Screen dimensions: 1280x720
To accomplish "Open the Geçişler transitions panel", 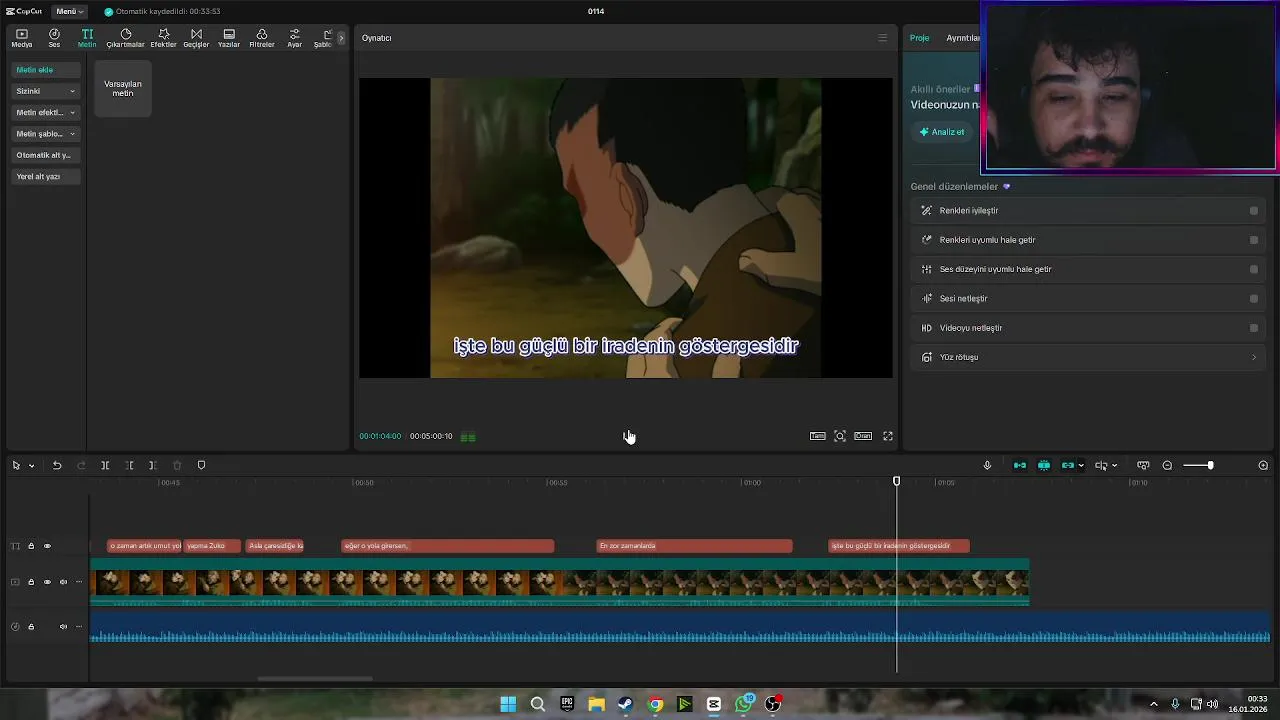I will (196, 38).
